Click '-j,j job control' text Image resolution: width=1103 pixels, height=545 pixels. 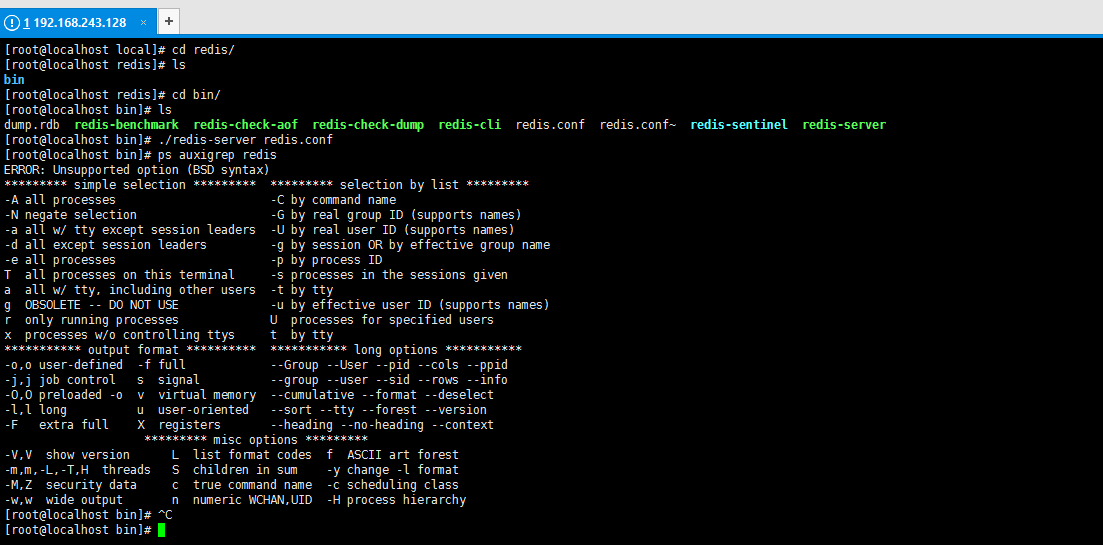tap(60, 380)
